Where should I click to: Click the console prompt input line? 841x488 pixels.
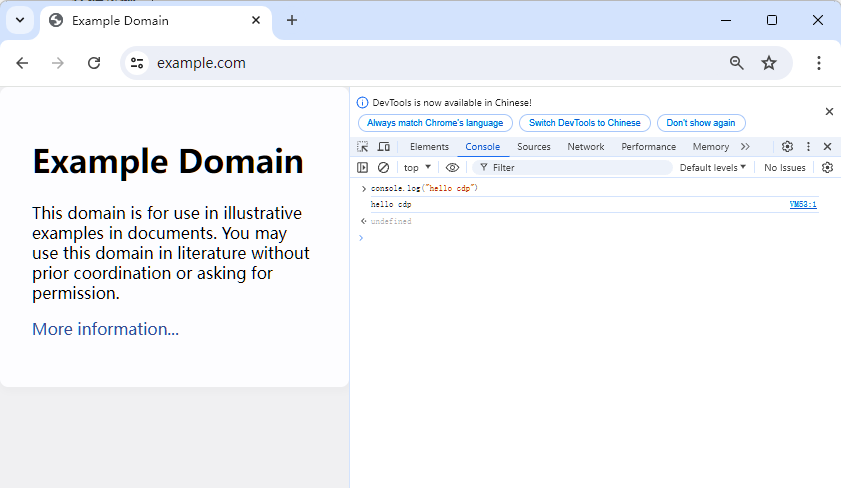(x=595, y=238)
